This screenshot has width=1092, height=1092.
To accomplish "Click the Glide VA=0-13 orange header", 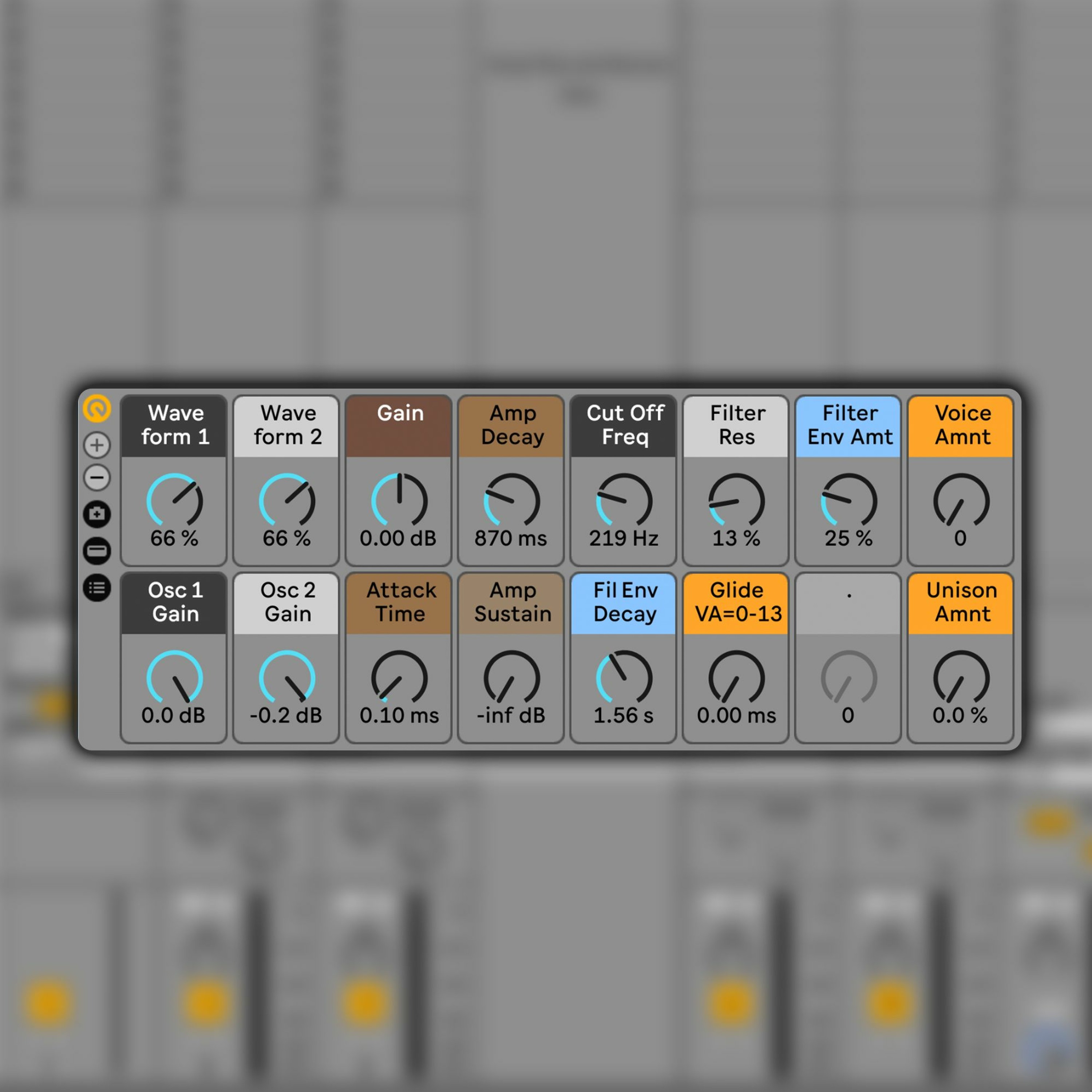I will (x=736, y=602).
